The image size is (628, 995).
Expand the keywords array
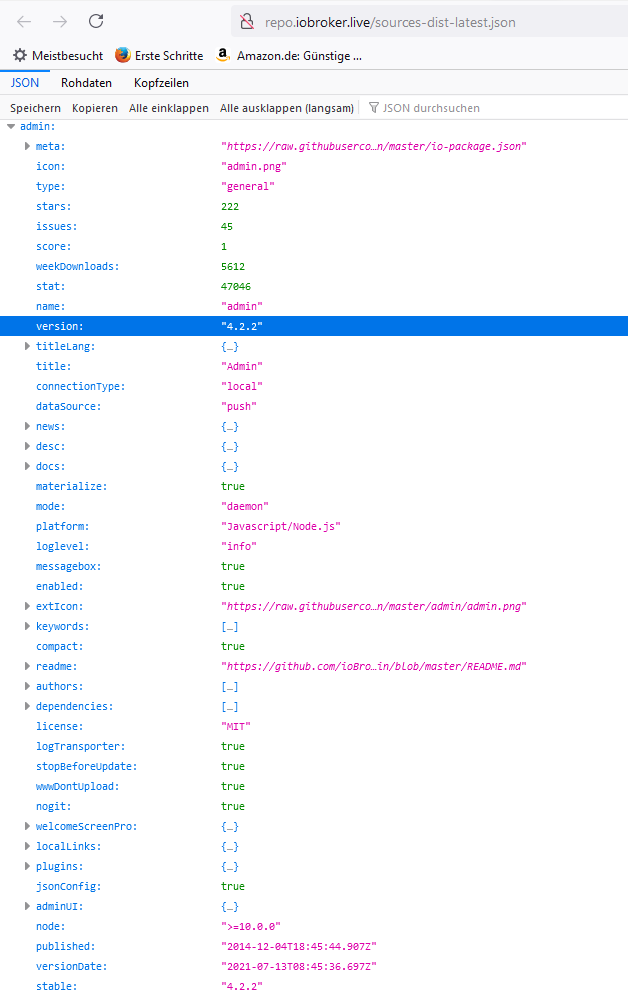pyautogui.click(x=27, y=626)
